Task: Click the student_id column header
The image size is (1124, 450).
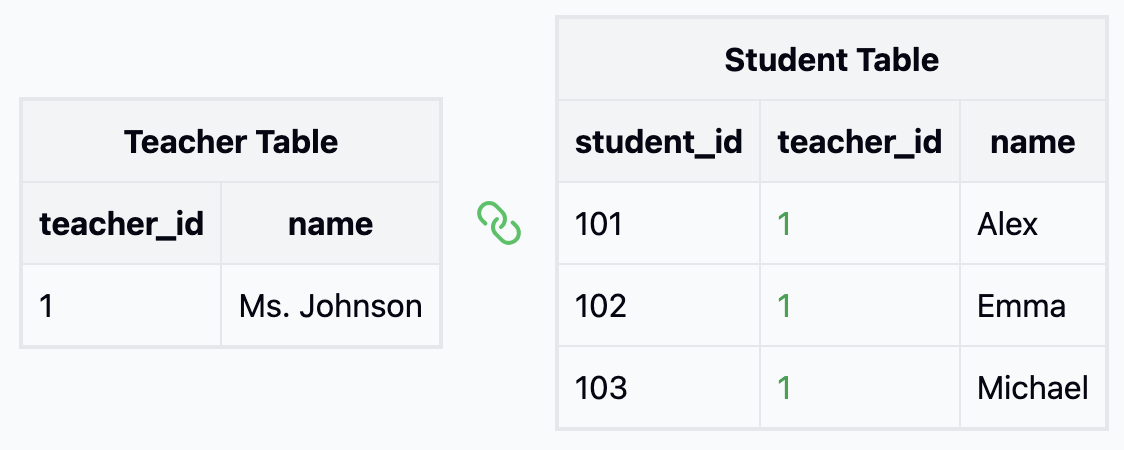Action: pos(659,142)
